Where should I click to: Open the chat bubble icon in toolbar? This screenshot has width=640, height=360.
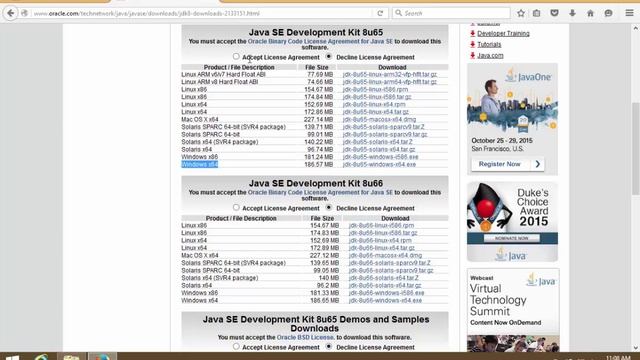[x=608, y=13]
